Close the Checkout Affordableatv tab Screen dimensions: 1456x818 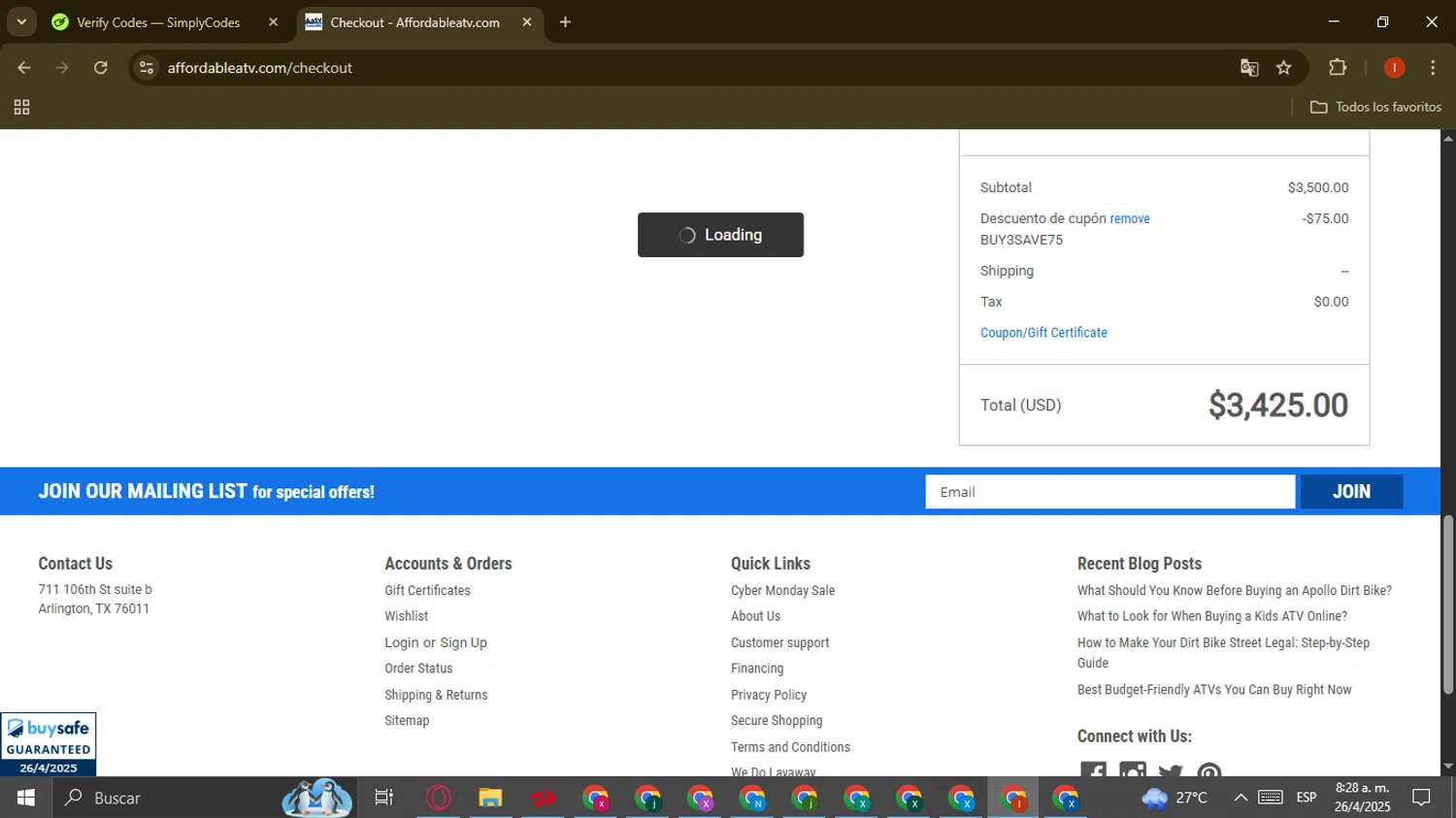[x=527, y=22]
